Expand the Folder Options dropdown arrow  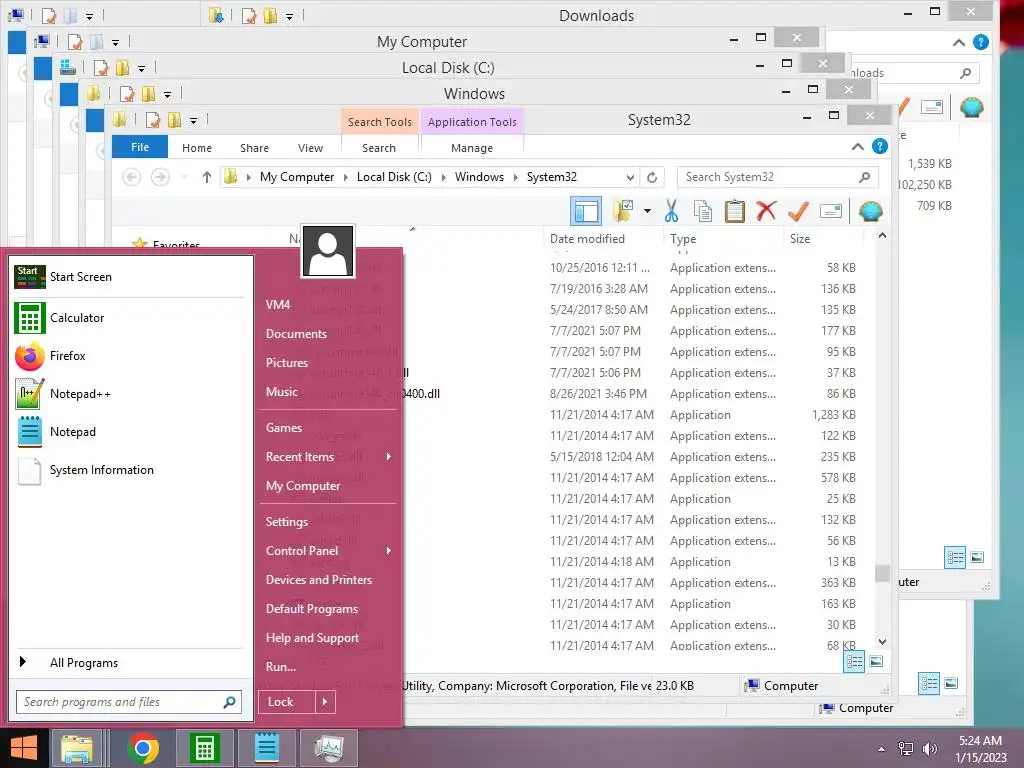647,211
